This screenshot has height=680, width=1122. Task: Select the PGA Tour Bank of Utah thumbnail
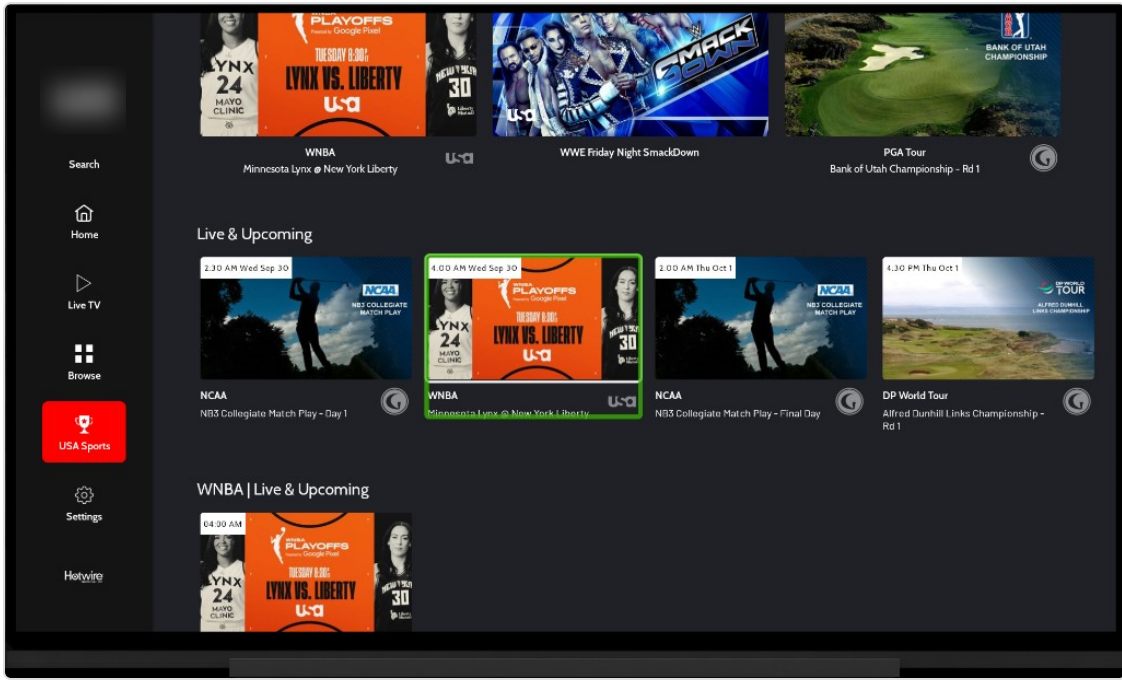coord(922,74)
